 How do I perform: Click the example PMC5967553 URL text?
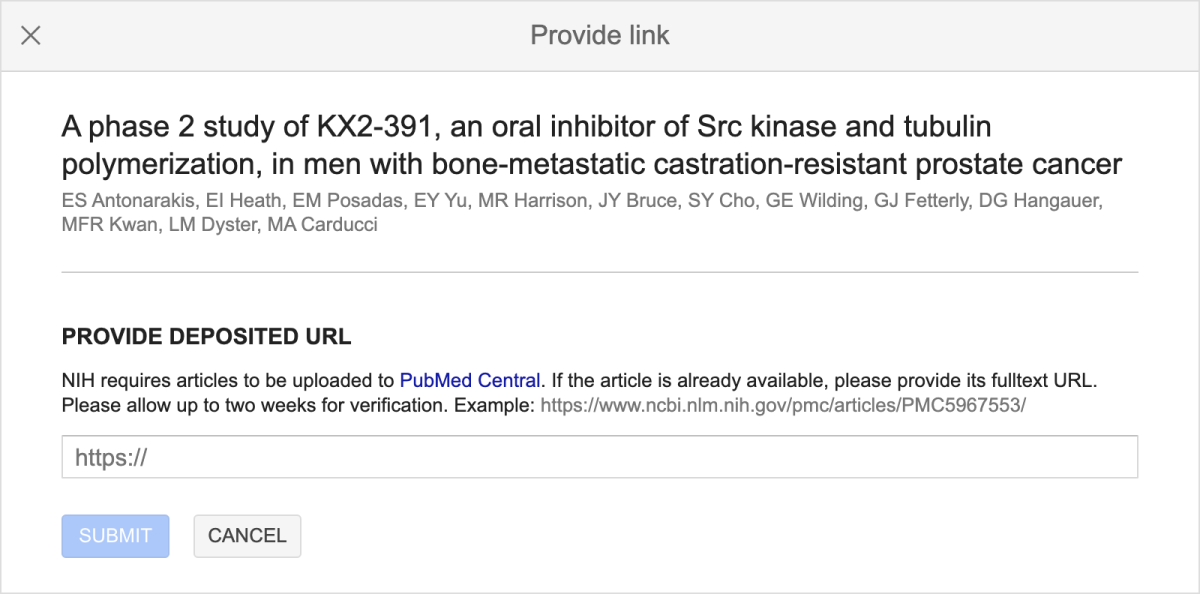pos(783,405)
